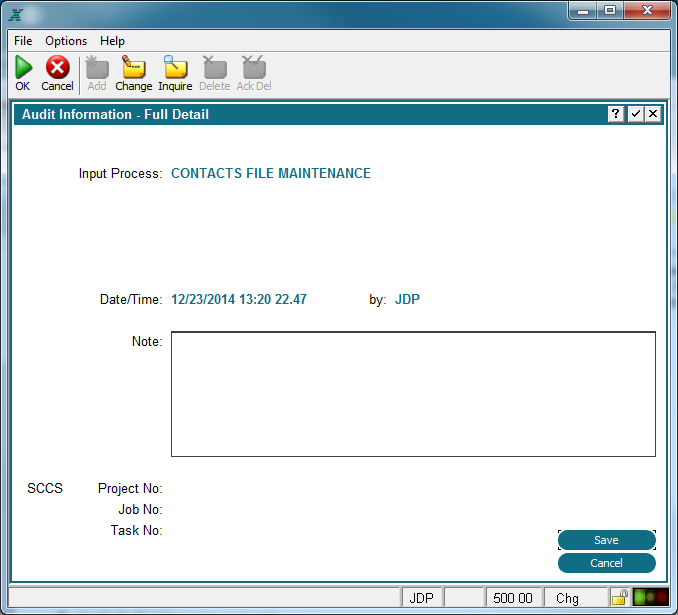The width and height of the screenshot is (678, 615).
Task: Click the JDP status bar cell
Action: pos(422,598)
